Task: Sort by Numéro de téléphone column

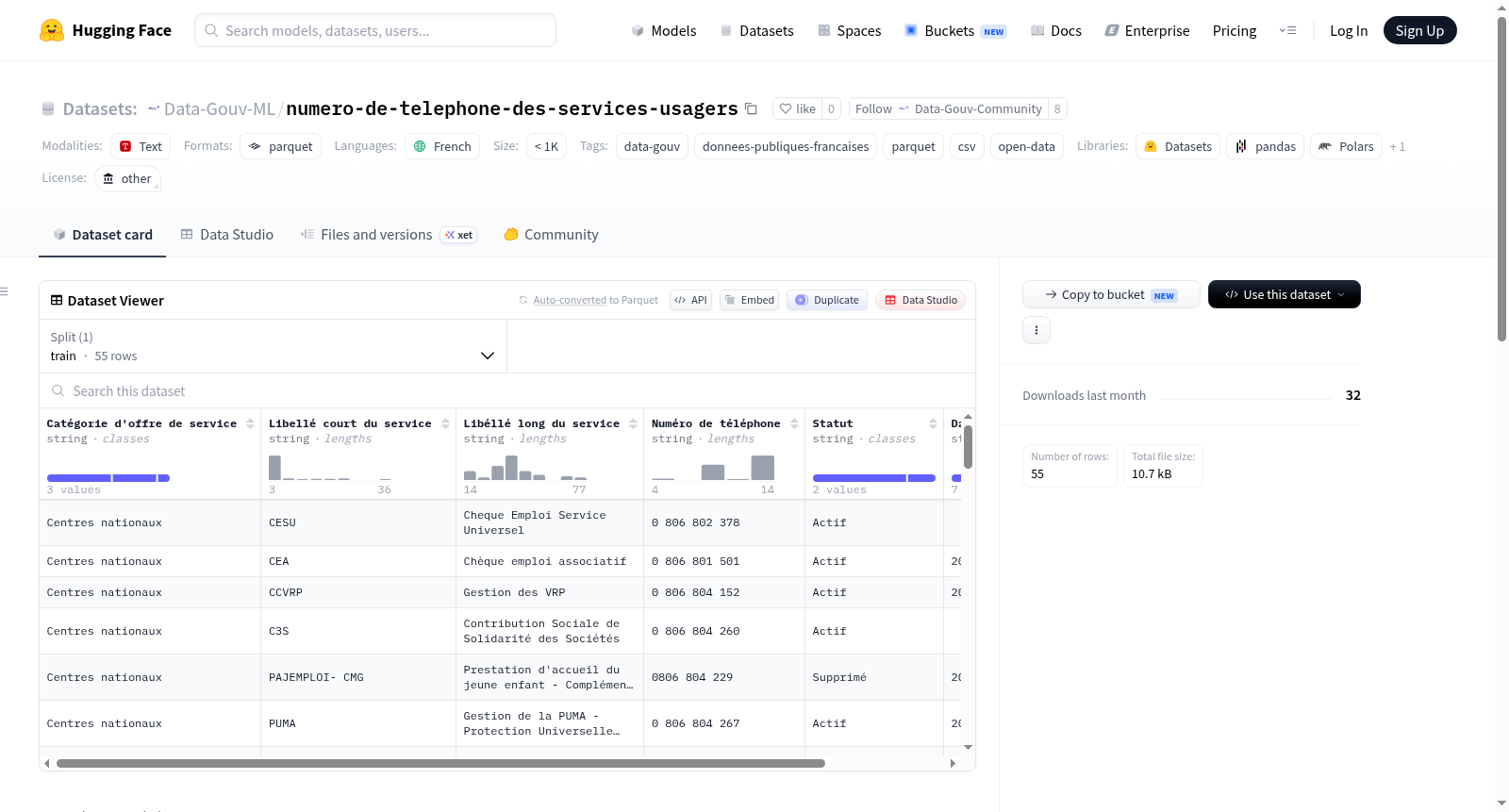Action: [794, 423]
